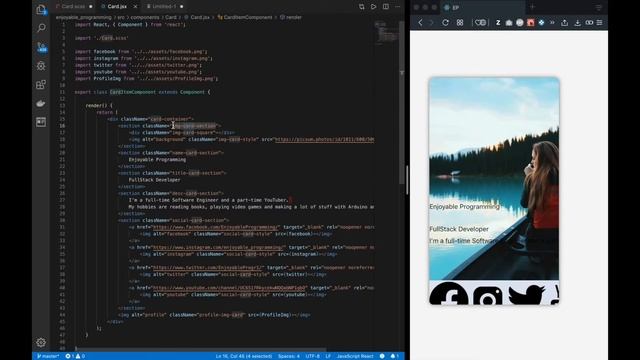The image size is (640, 360).
Task: Click the Twitter bird icon in the card
Action: [527, 295]
